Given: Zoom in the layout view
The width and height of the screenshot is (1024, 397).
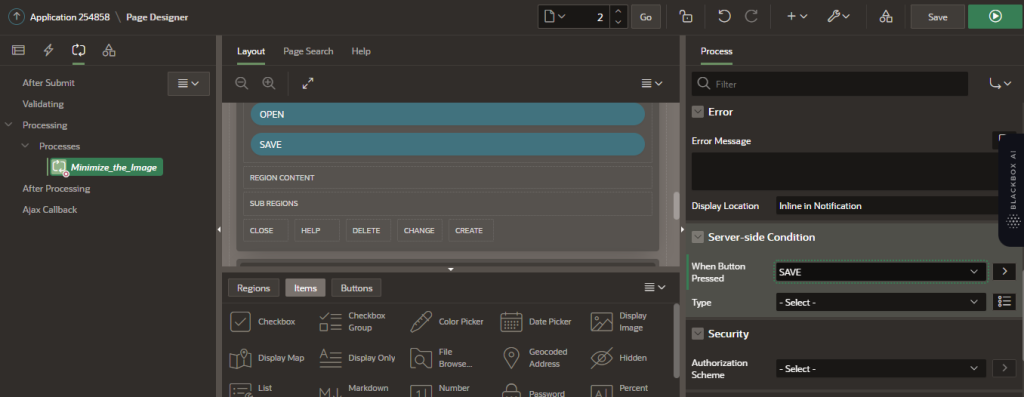Looking at the screenshot, I should tap(268, 83).
